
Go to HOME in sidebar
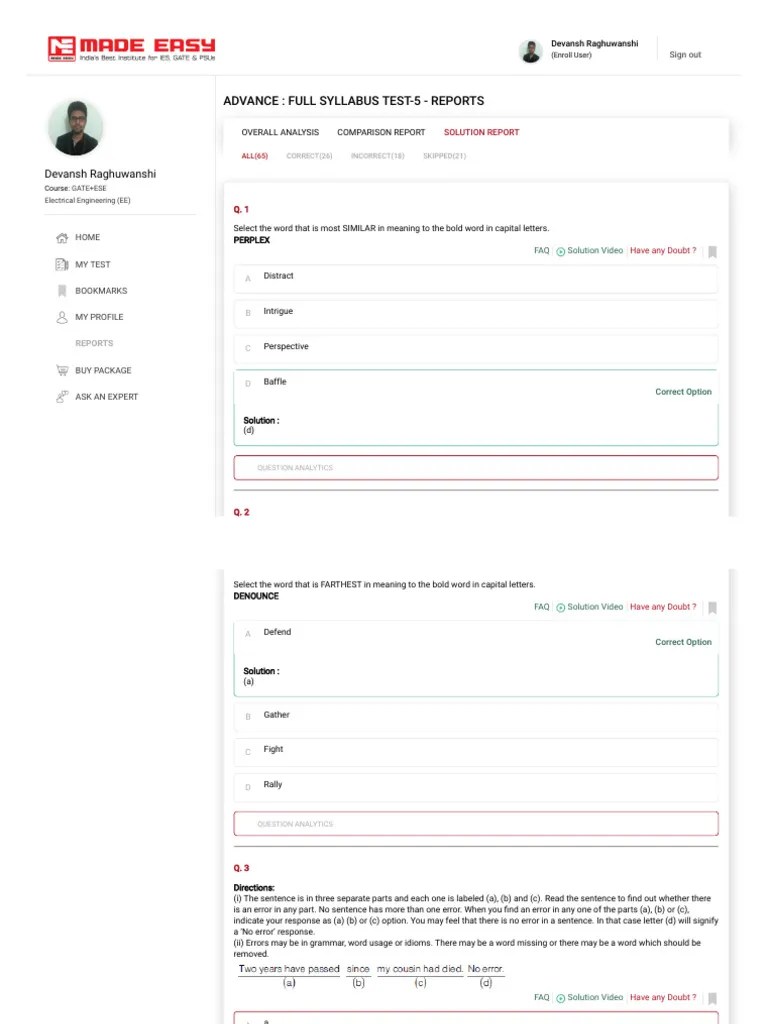click(88, 237)
